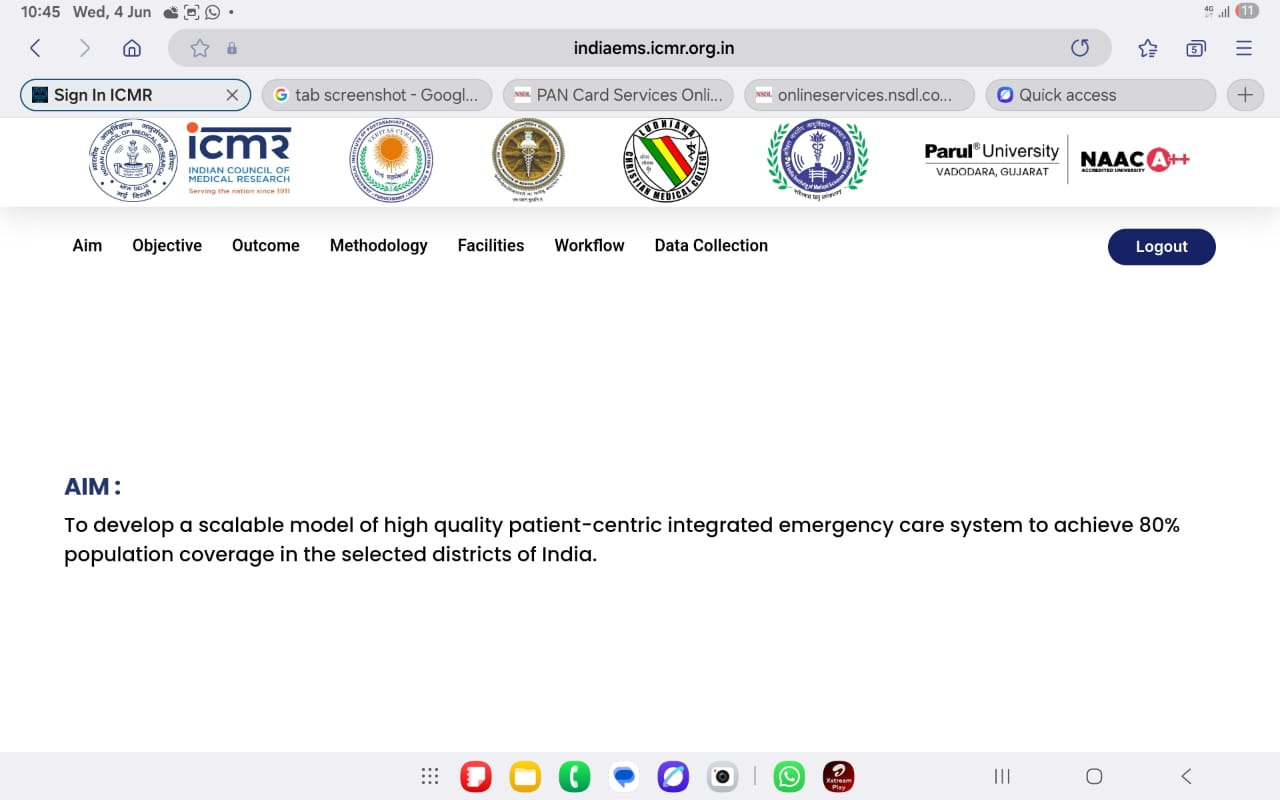Click the aim paragraph starting 'To develop a scalable model'

click(x=622, y=540)
